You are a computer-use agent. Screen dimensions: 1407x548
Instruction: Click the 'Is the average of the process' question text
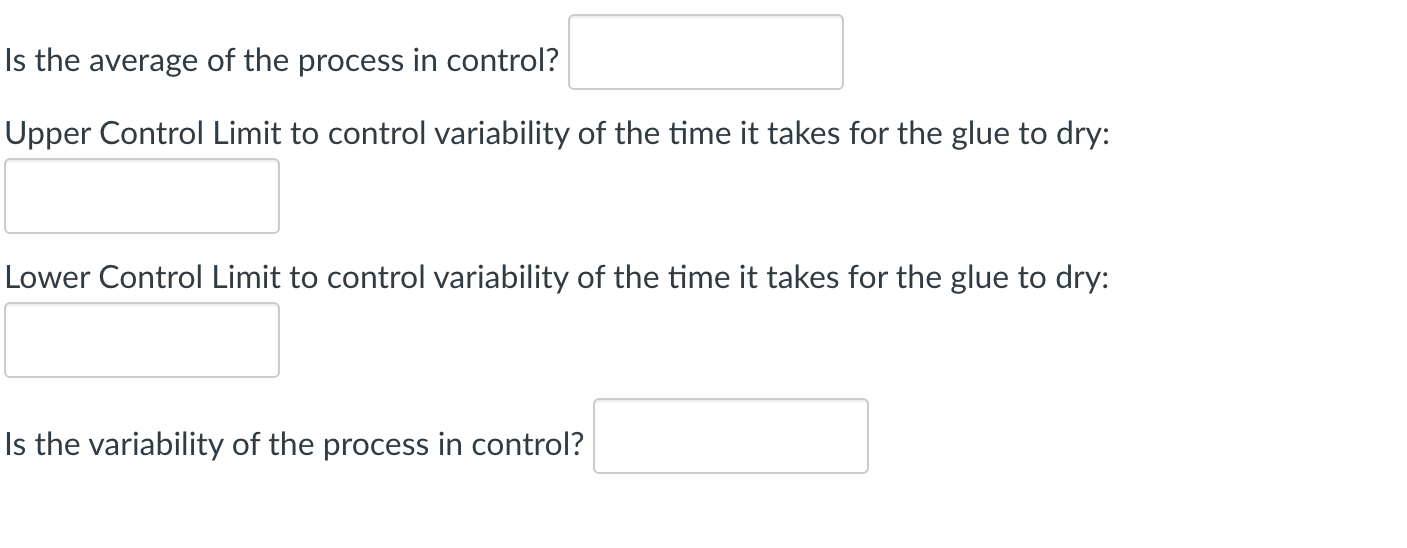(281, 62)
